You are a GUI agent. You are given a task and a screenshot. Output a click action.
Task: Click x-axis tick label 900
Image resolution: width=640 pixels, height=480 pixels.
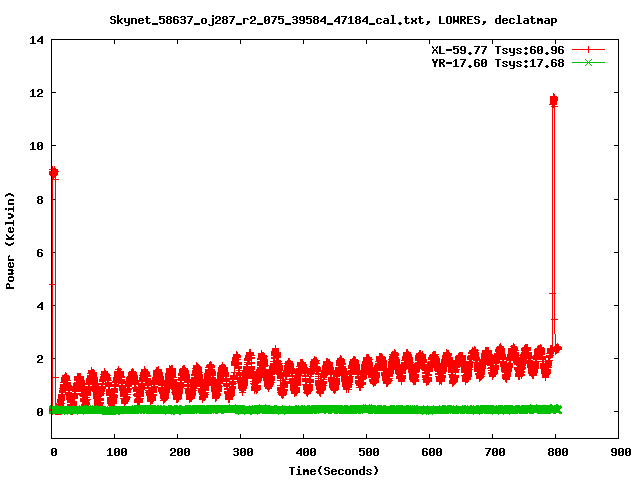point(621,452)
